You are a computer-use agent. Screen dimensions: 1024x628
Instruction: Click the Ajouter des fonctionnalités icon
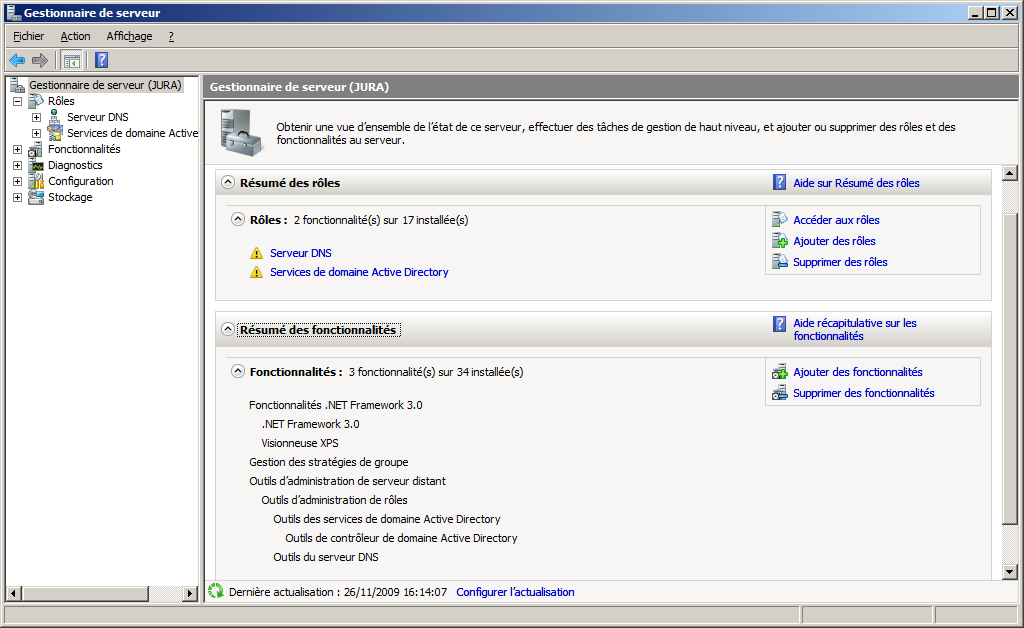pos(780,372)
